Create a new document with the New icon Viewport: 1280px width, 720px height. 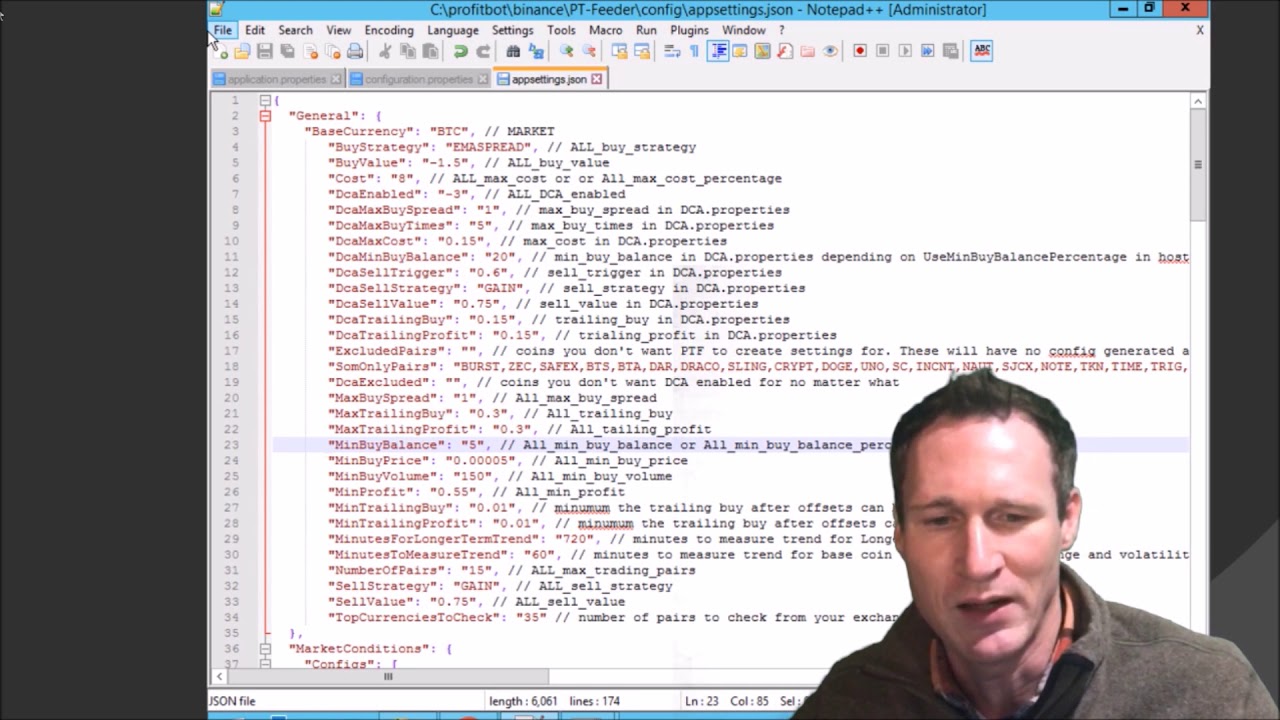click(219, 51)
